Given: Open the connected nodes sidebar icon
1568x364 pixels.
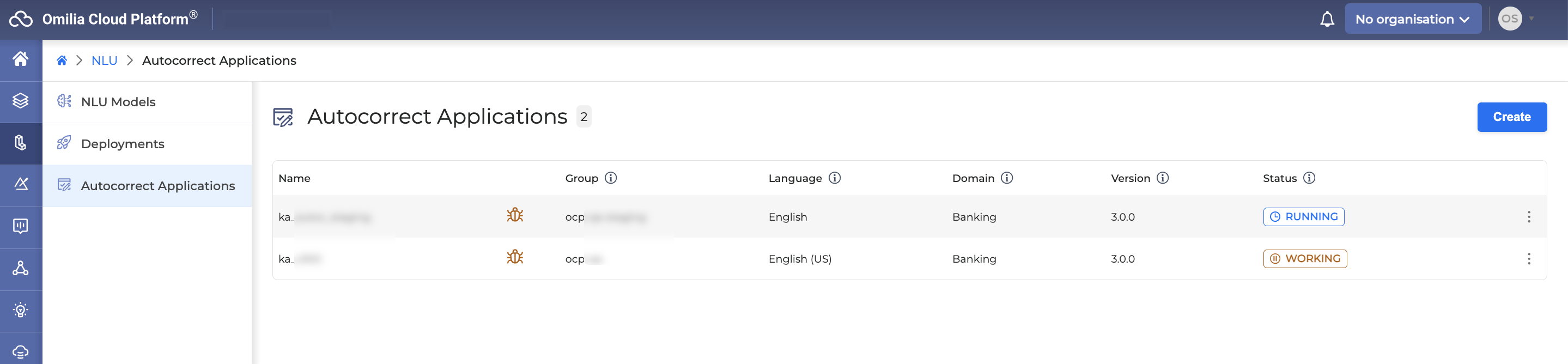Looking at the screenshot, I should point(21,268).
